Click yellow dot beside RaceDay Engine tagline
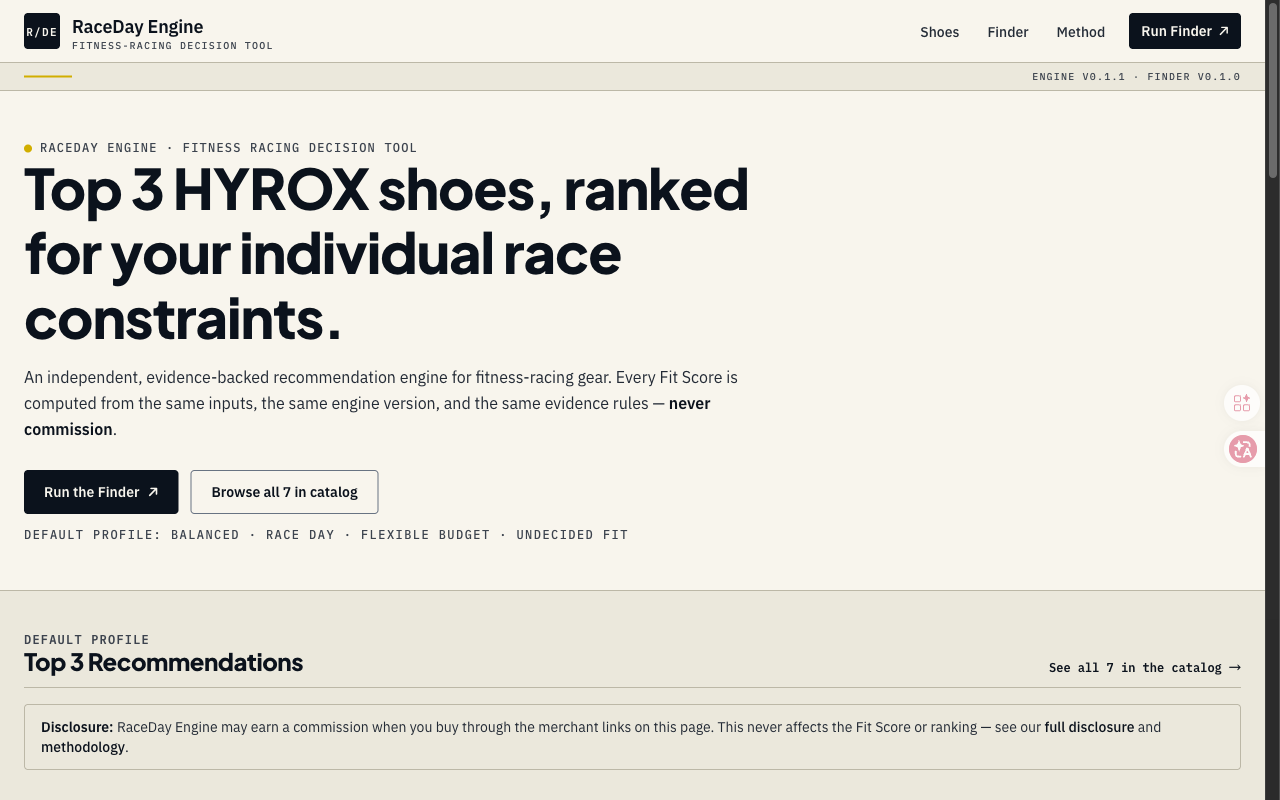Image resolution: width=1280 pixels, height=800 pixels. 28,148
